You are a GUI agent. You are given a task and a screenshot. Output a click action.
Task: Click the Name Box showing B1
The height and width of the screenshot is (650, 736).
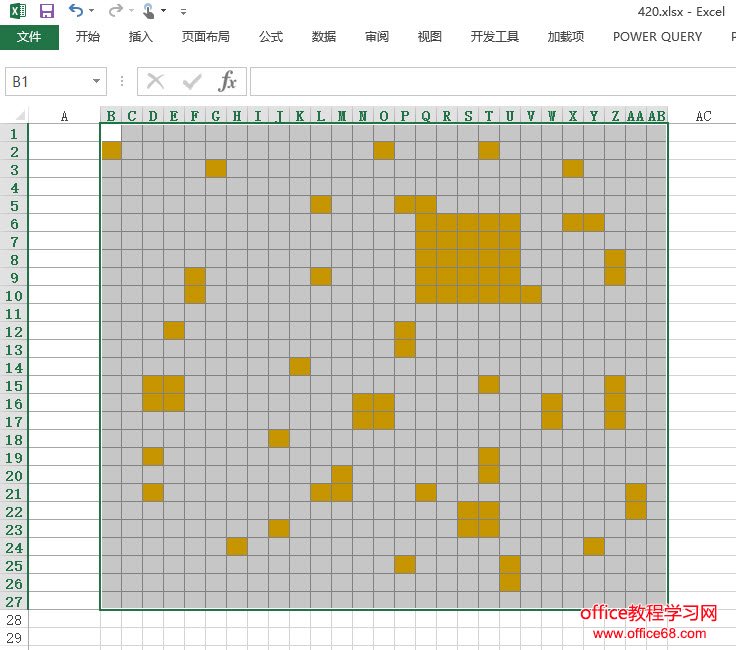coord(47,82)
